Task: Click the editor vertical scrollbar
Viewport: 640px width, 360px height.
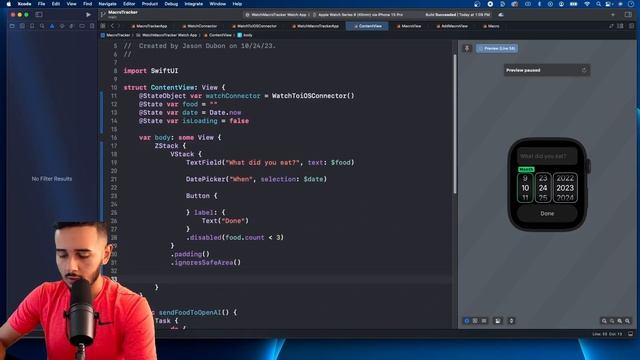Action: coord(455,124)
